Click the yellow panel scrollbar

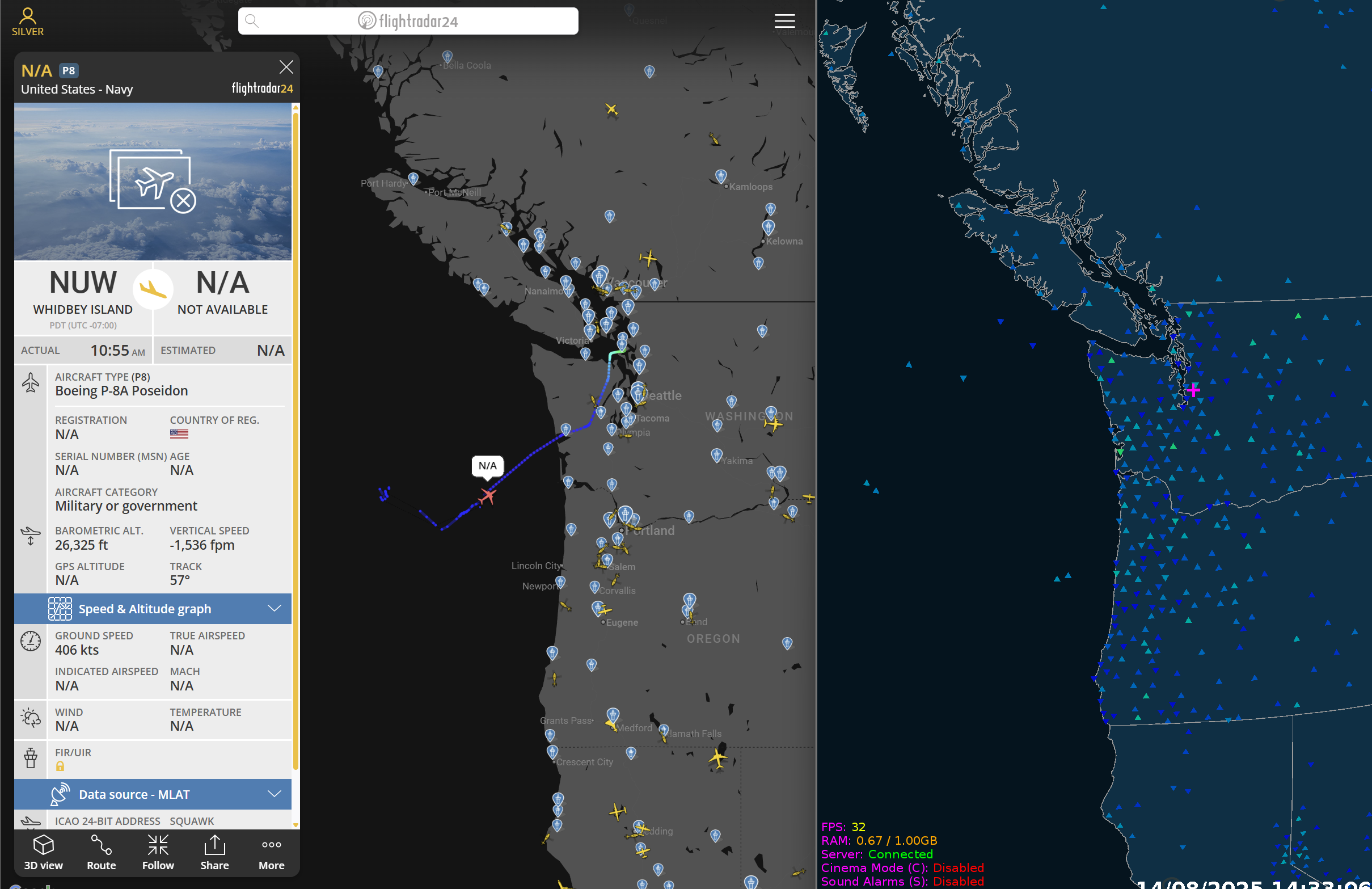(295, 438)
